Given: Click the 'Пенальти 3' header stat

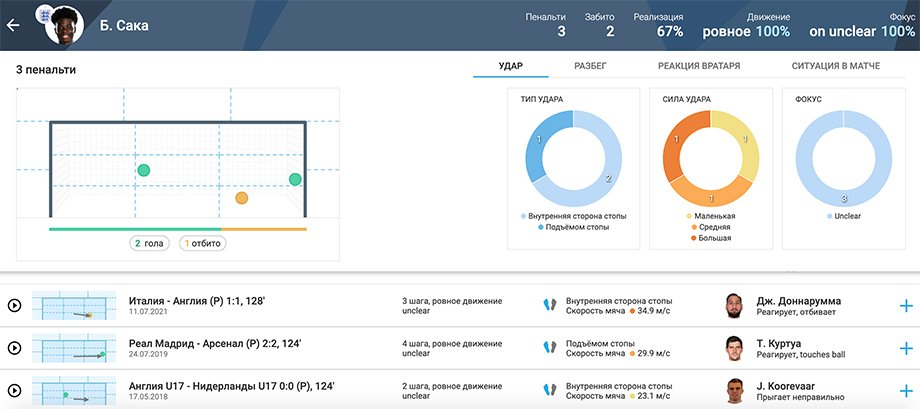Looking at the screenshot, I should click(546, 25).
